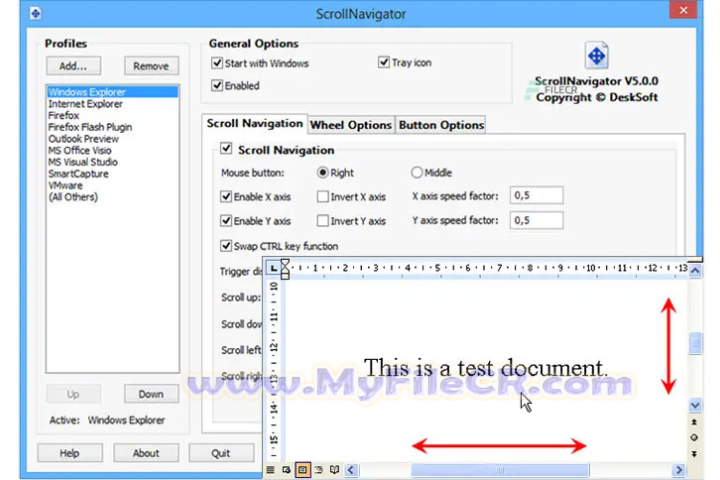Screen dimensions: 720x480
Task: Click "This is a test document." text
Action: 486,368
